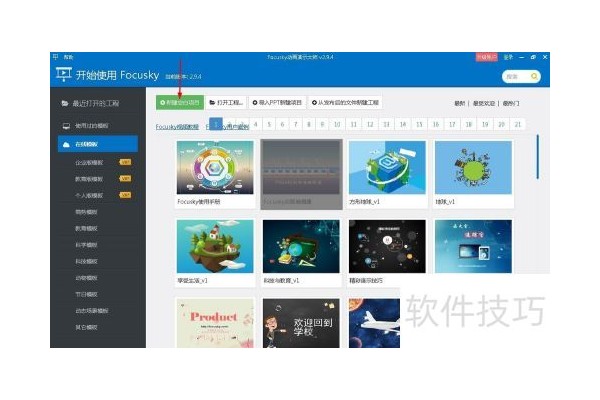
Task: Sort templates by 最热门
Action: (x=510, y=103)
